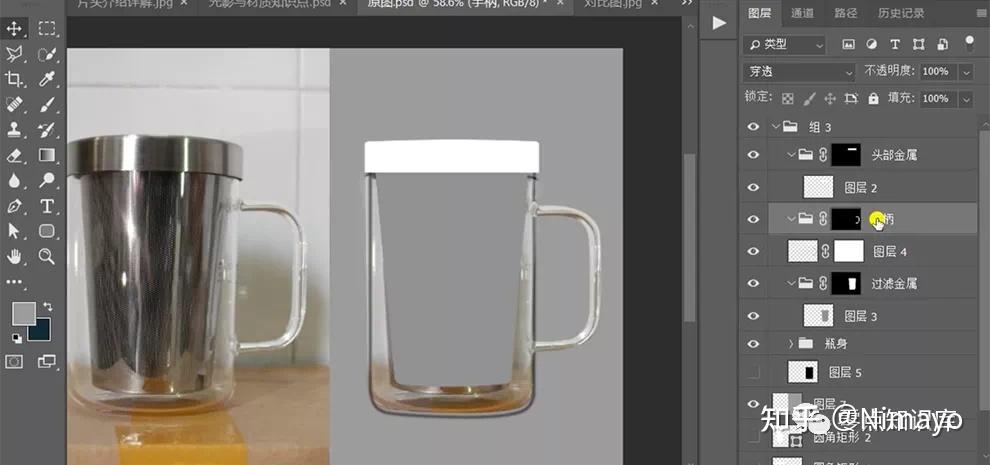This screenshot has height=465, width=990.
Task: Select the Polygonal Lasso tool
Action: [14, 54]
